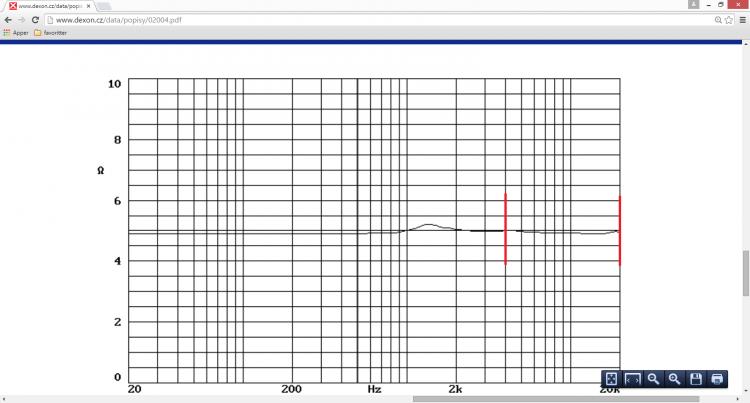Viewport: 750px width, 403px height.
Task: Open the Apper apps shortcut
Action: click(x=16, y=33)
